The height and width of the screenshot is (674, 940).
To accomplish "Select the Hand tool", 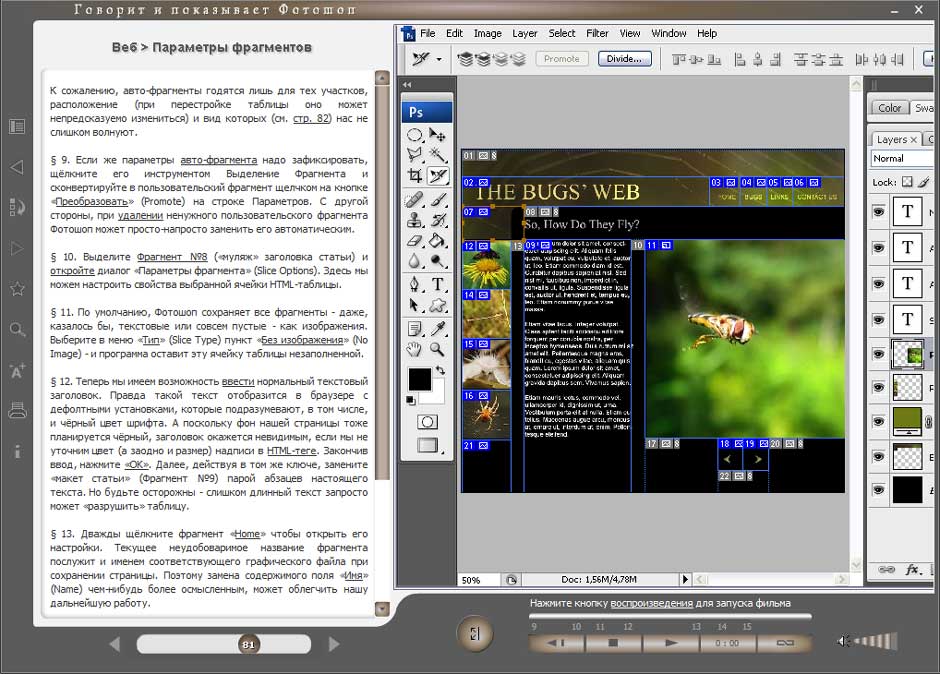I will pyautogui.click(x=415, y=349).
